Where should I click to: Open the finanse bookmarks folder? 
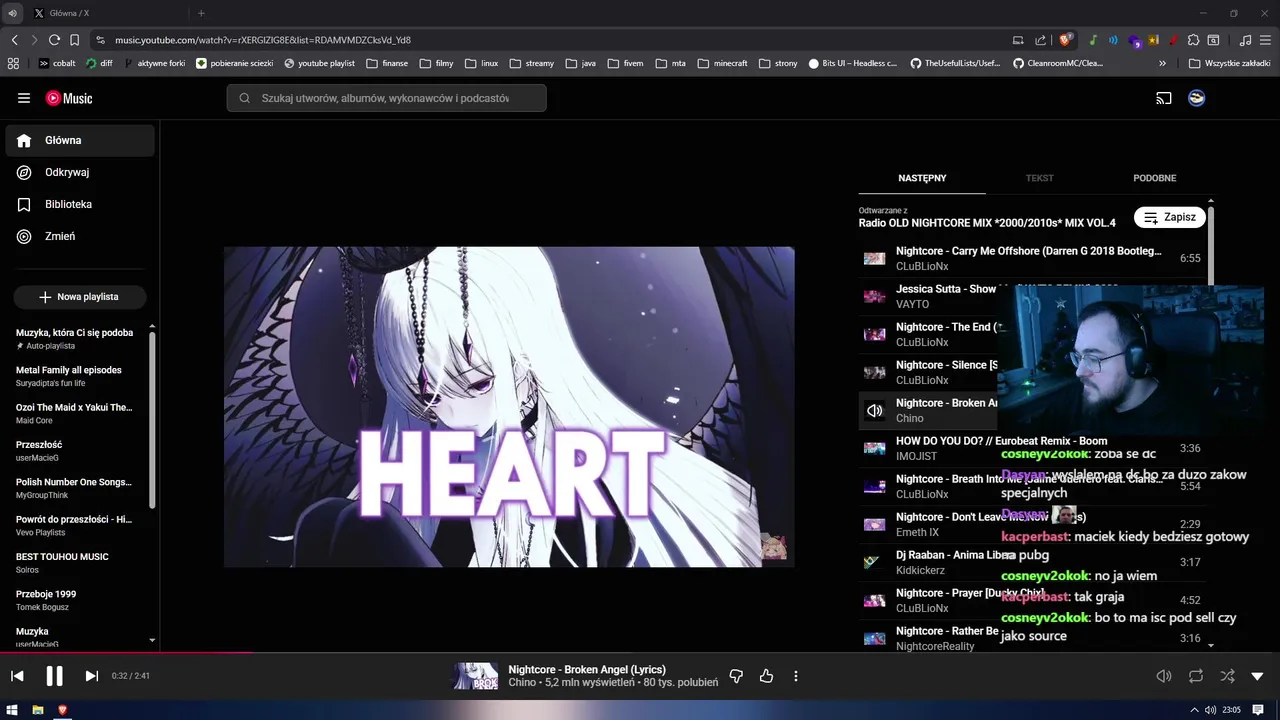click(387, 63)
